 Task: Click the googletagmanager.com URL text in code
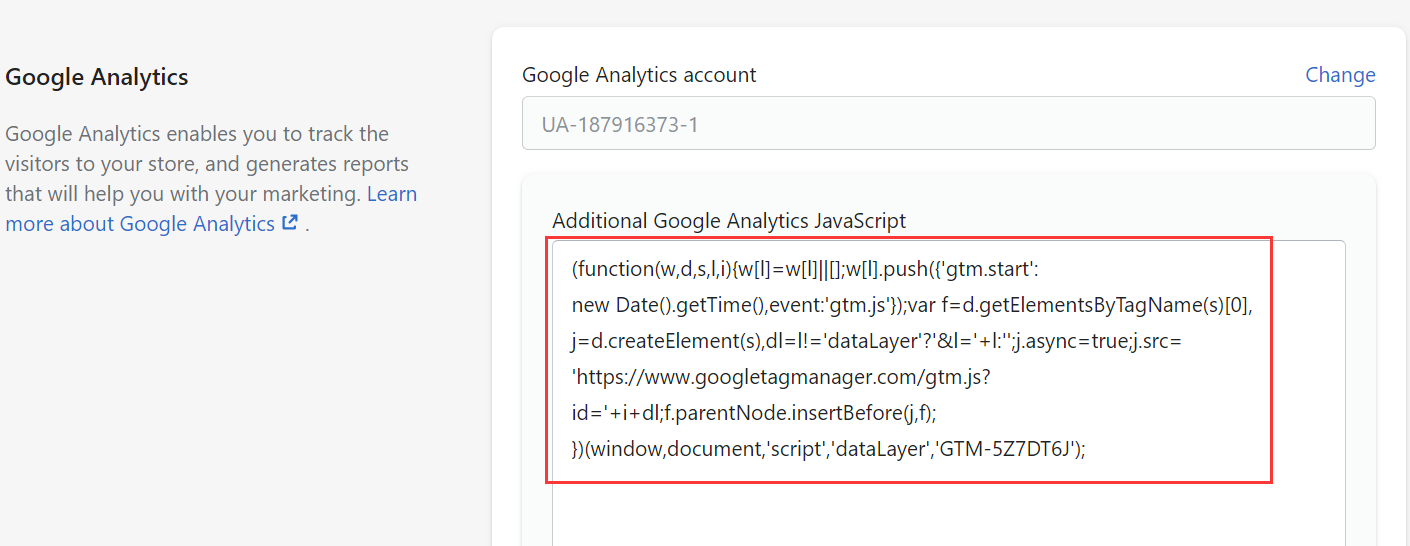pos(780,377)
